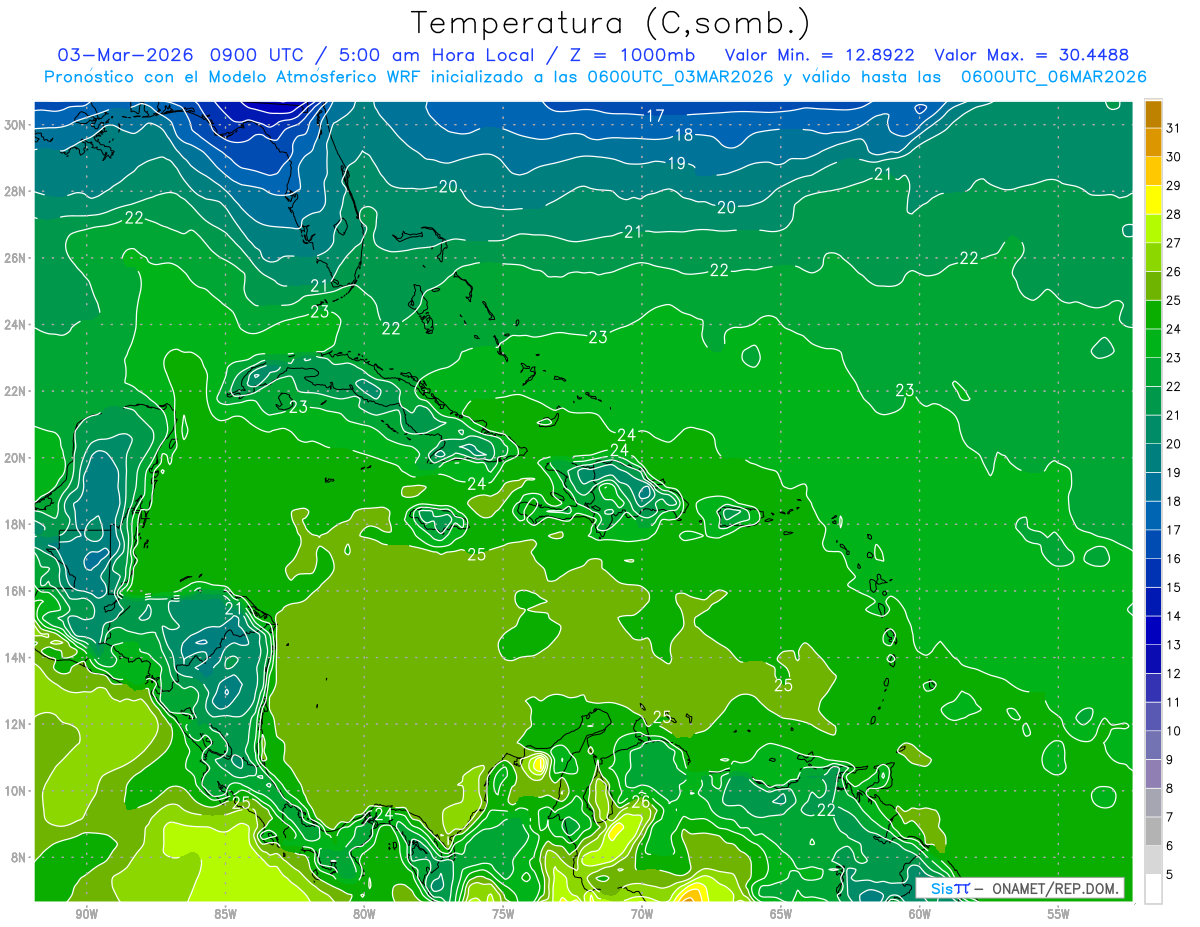This screenshot has height=927, width=1200.
Task: Click the color scale label "15"
Action: pos(1174,587)
